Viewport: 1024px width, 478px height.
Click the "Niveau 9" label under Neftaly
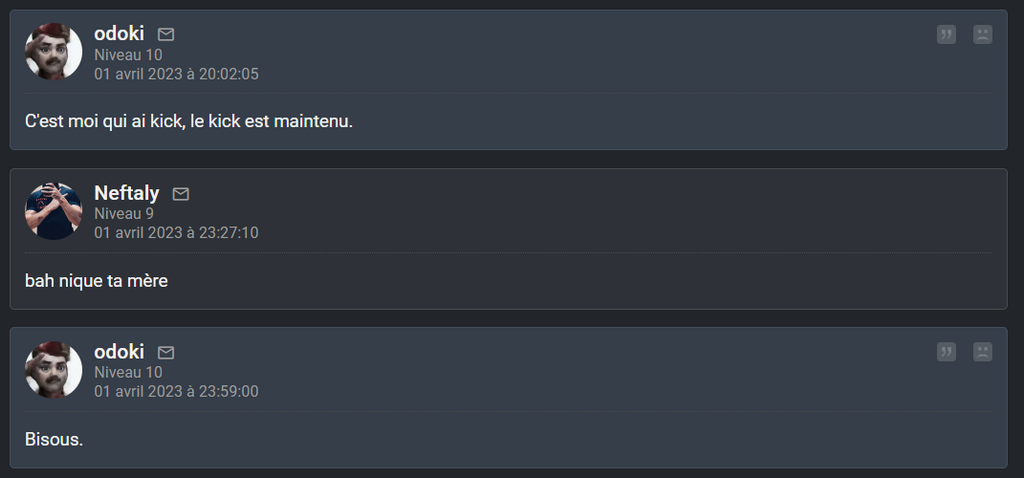click(x=124, y=213)
